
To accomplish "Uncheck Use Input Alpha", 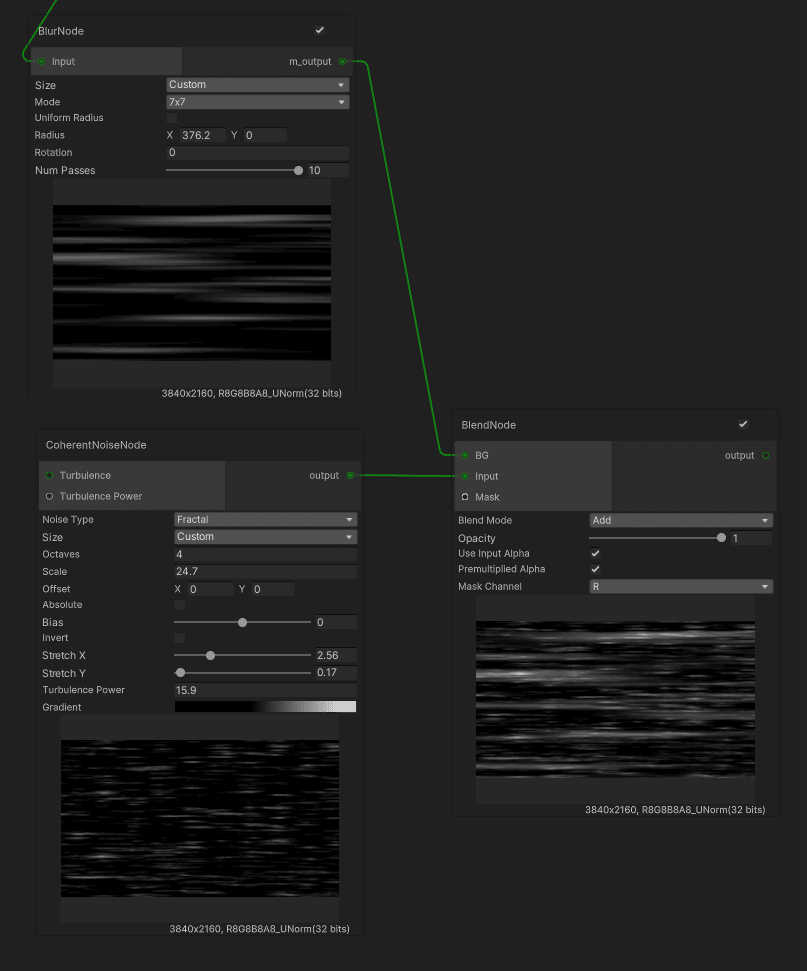I will point(595,554).
